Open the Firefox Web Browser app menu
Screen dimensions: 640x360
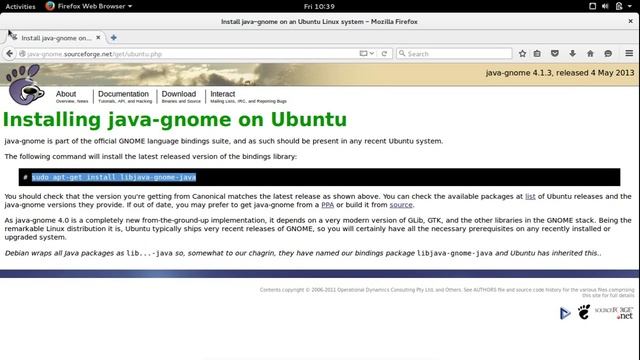89,6
